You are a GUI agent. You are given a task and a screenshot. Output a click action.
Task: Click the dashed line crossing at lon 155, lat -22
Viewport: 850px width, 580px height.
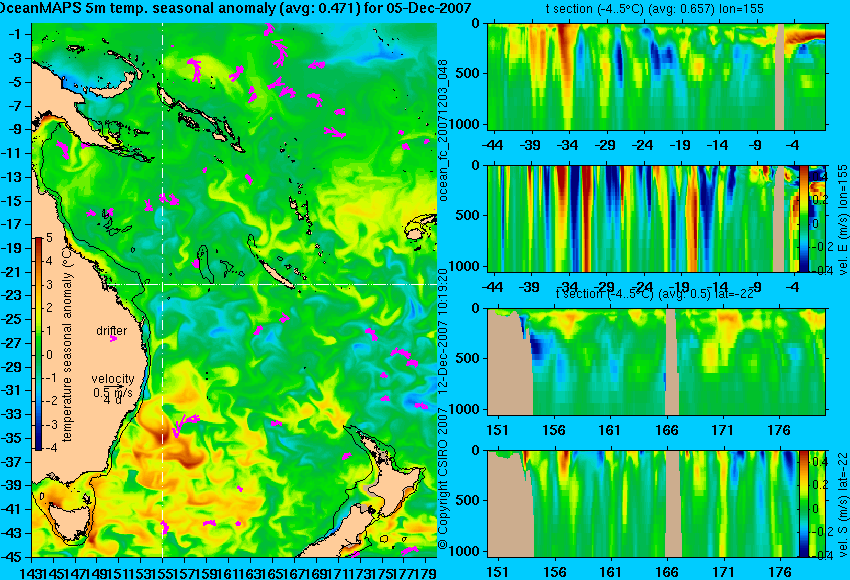(162, 285)
